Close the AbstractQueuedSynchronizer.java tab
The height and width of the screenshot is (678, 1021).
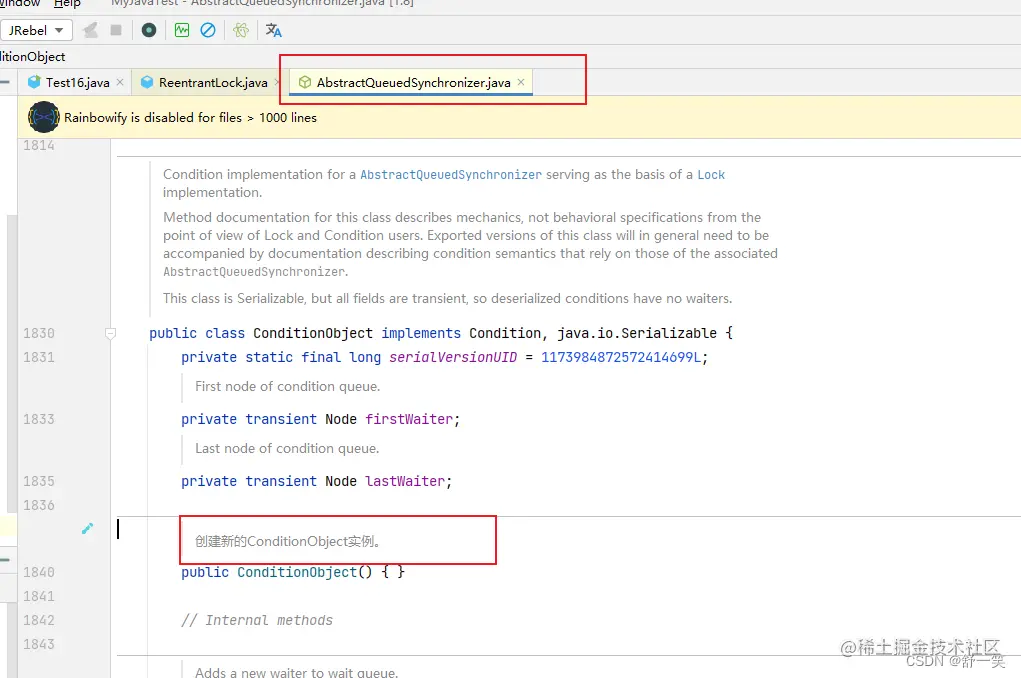pyautogui.click(x=521, y=82)
